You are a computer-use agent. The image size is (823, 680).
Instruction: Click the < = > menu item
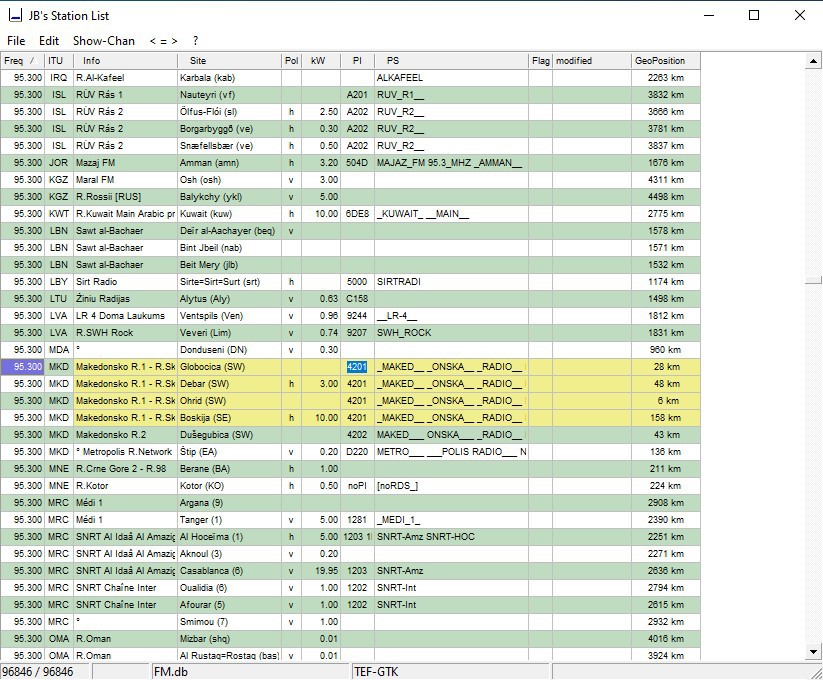click(x=163, y=41)
